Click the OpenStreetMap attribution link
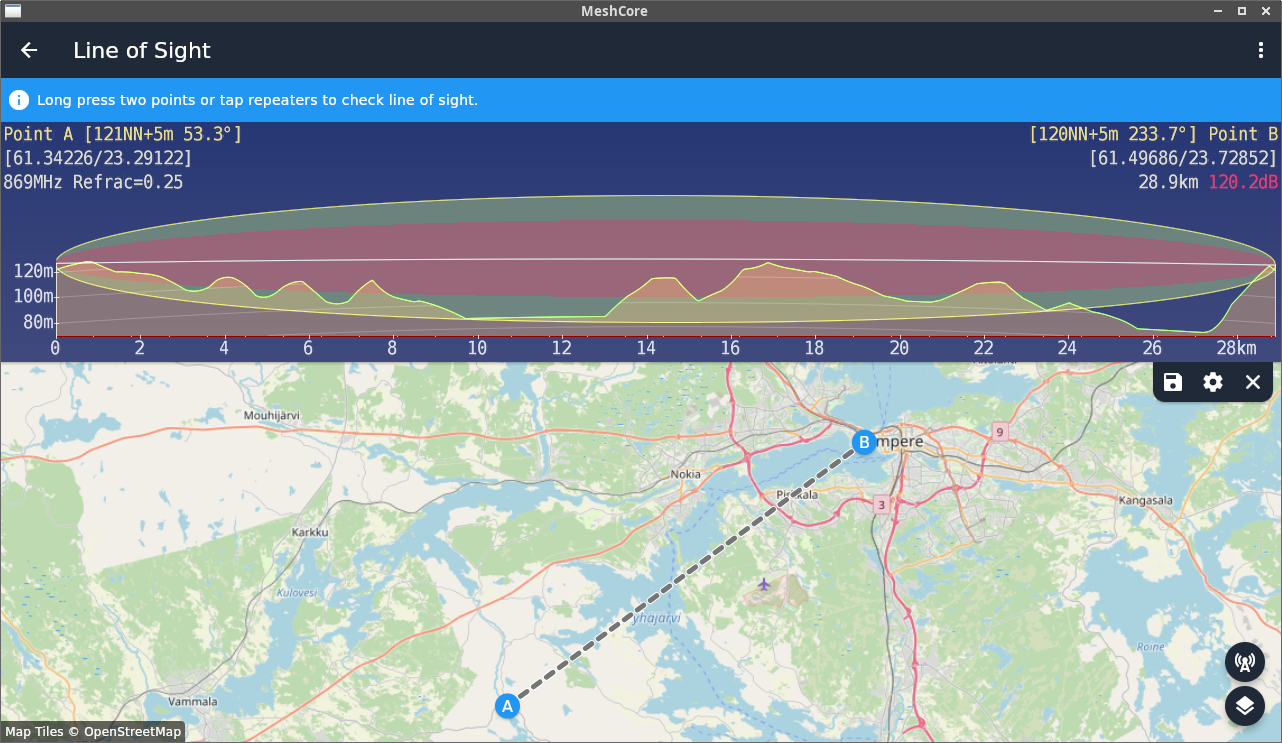Viewport: 1282px width, 743px height. 132,732
